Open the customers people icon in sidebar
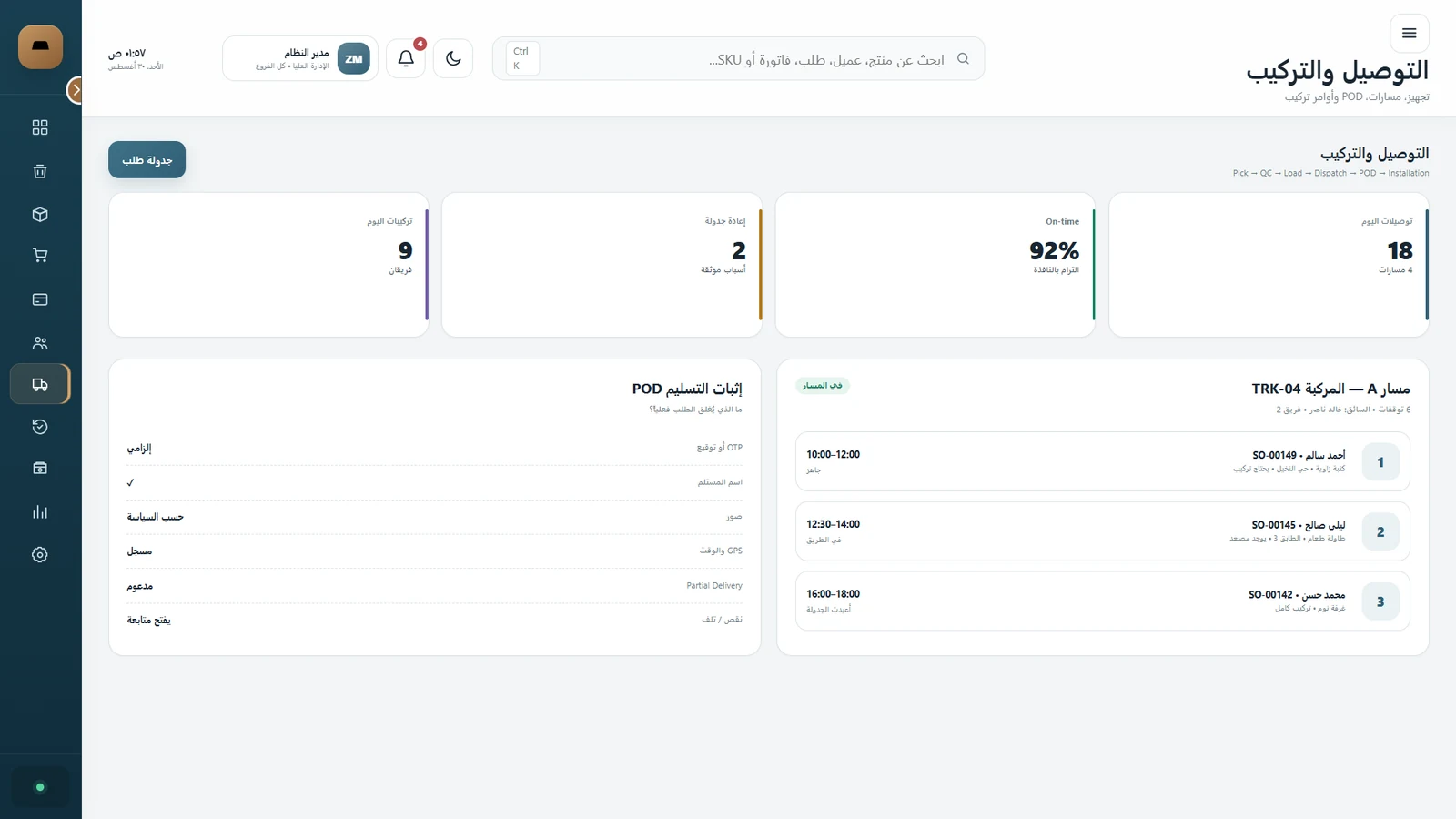 40,343
